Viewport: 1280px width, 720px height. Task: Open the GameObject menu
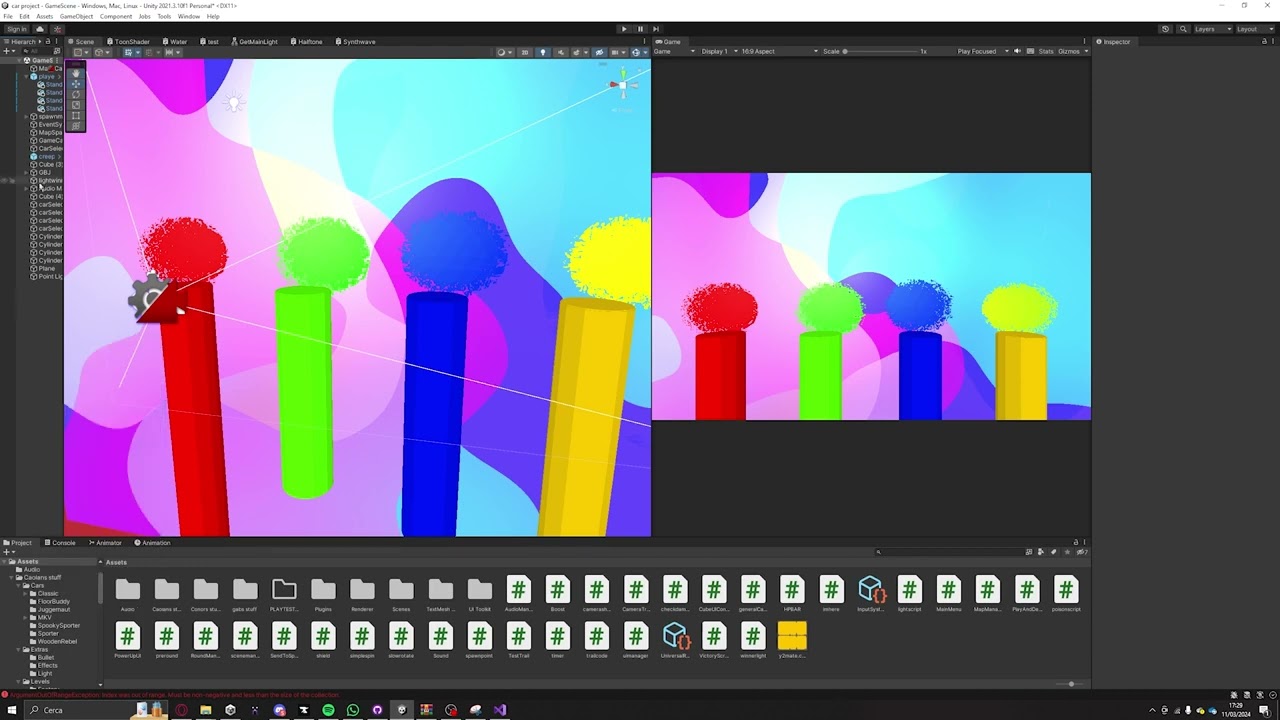76,16
